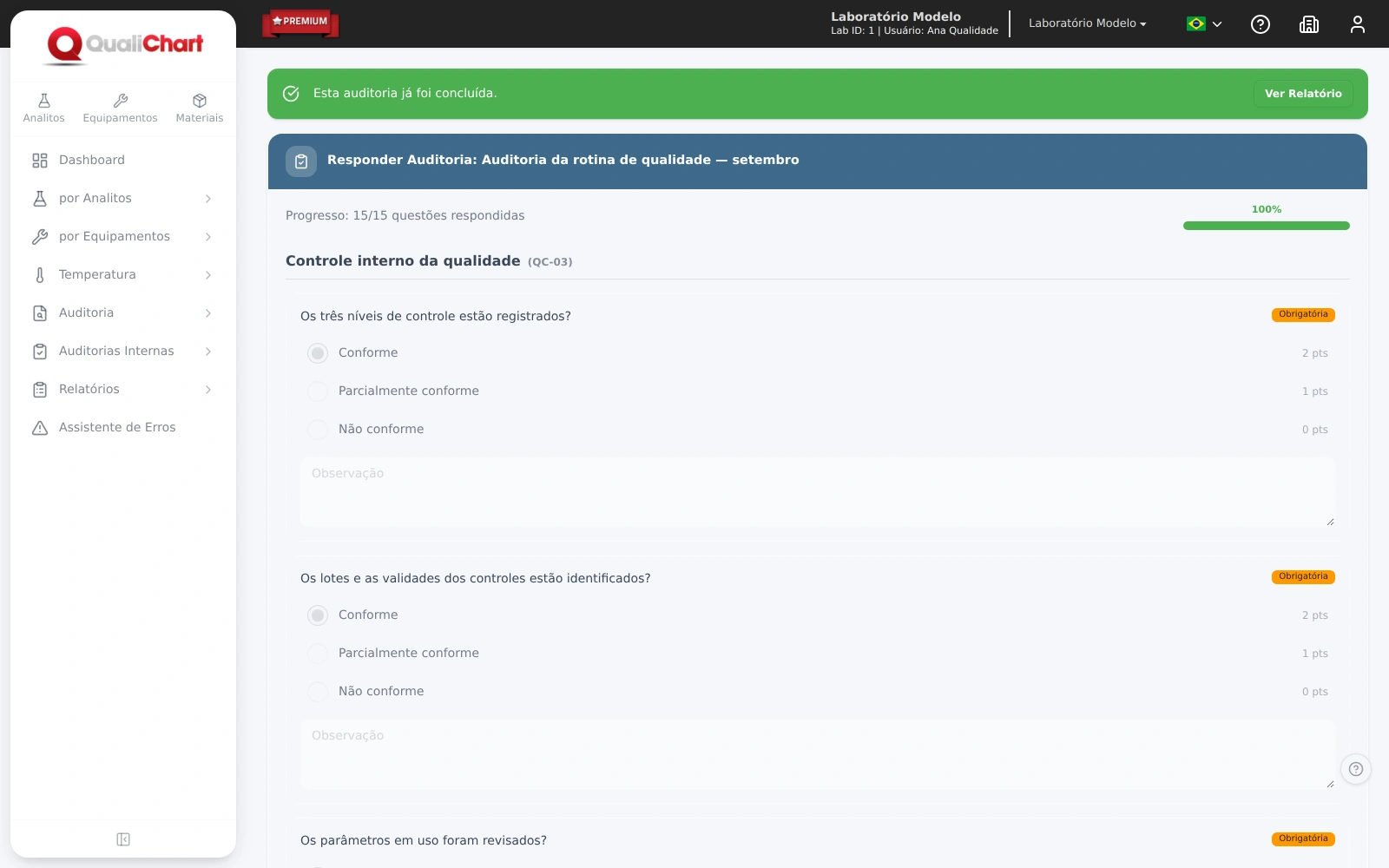The image size is (1389, 868).
Task: Click the Temperatura thermometer icon
Action: coord(40,275)
